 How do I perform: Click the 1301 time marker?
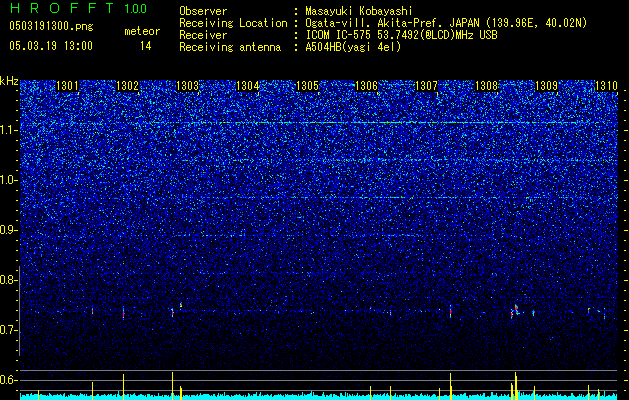click(x=67, y=85)
